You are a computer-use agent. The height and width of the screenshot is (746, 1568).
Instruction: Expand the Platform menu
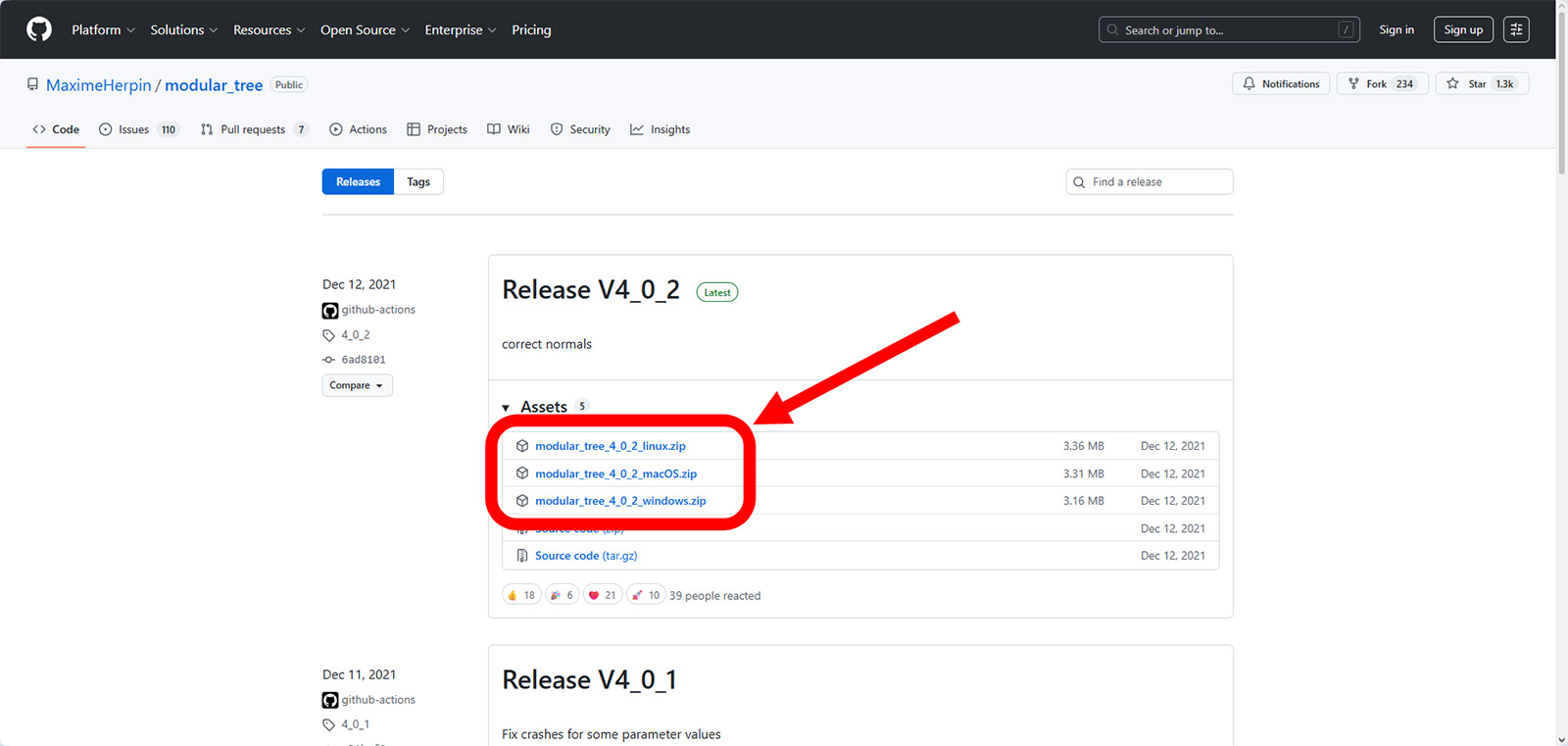pyautogui.click(x=103, y=30)
